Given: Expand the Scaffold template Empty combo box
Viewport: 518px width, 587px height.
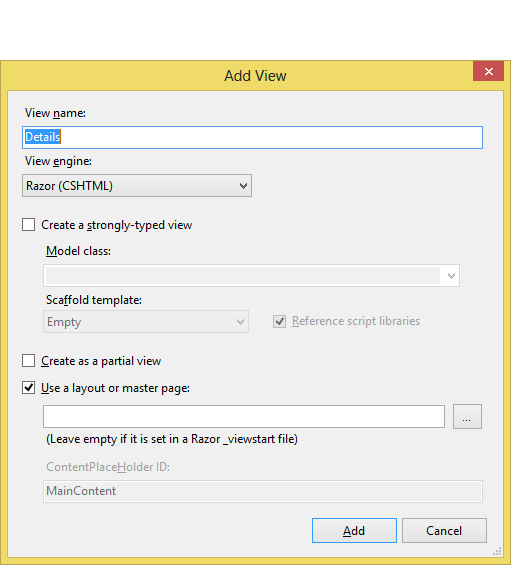Looking at the screenshot, I should 146,322.
